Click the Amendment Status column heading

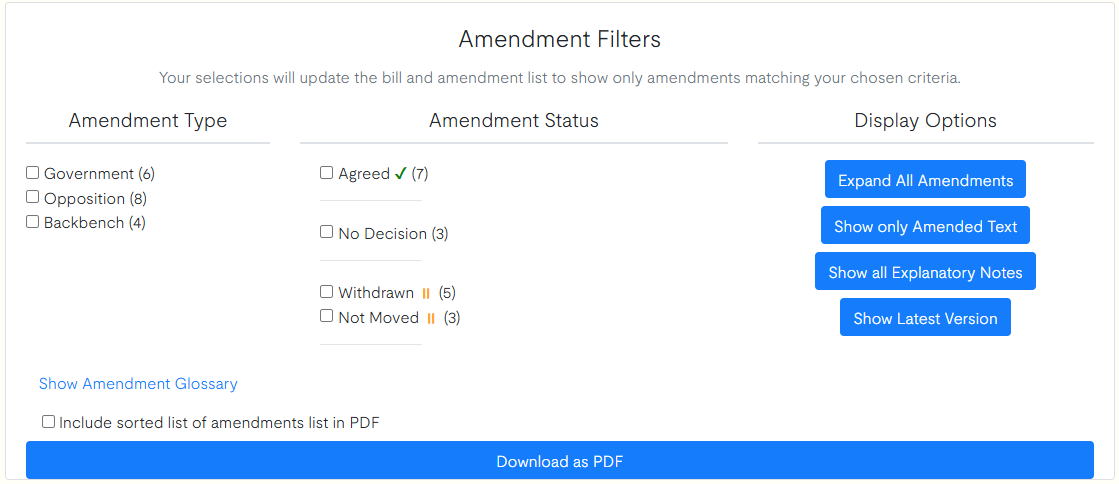pyautogui.click(x=514, y=121)
